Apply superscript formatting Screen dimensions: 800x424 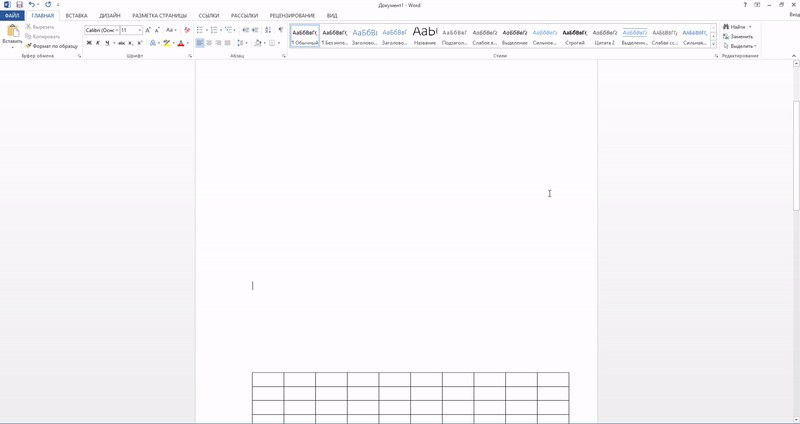140,43
